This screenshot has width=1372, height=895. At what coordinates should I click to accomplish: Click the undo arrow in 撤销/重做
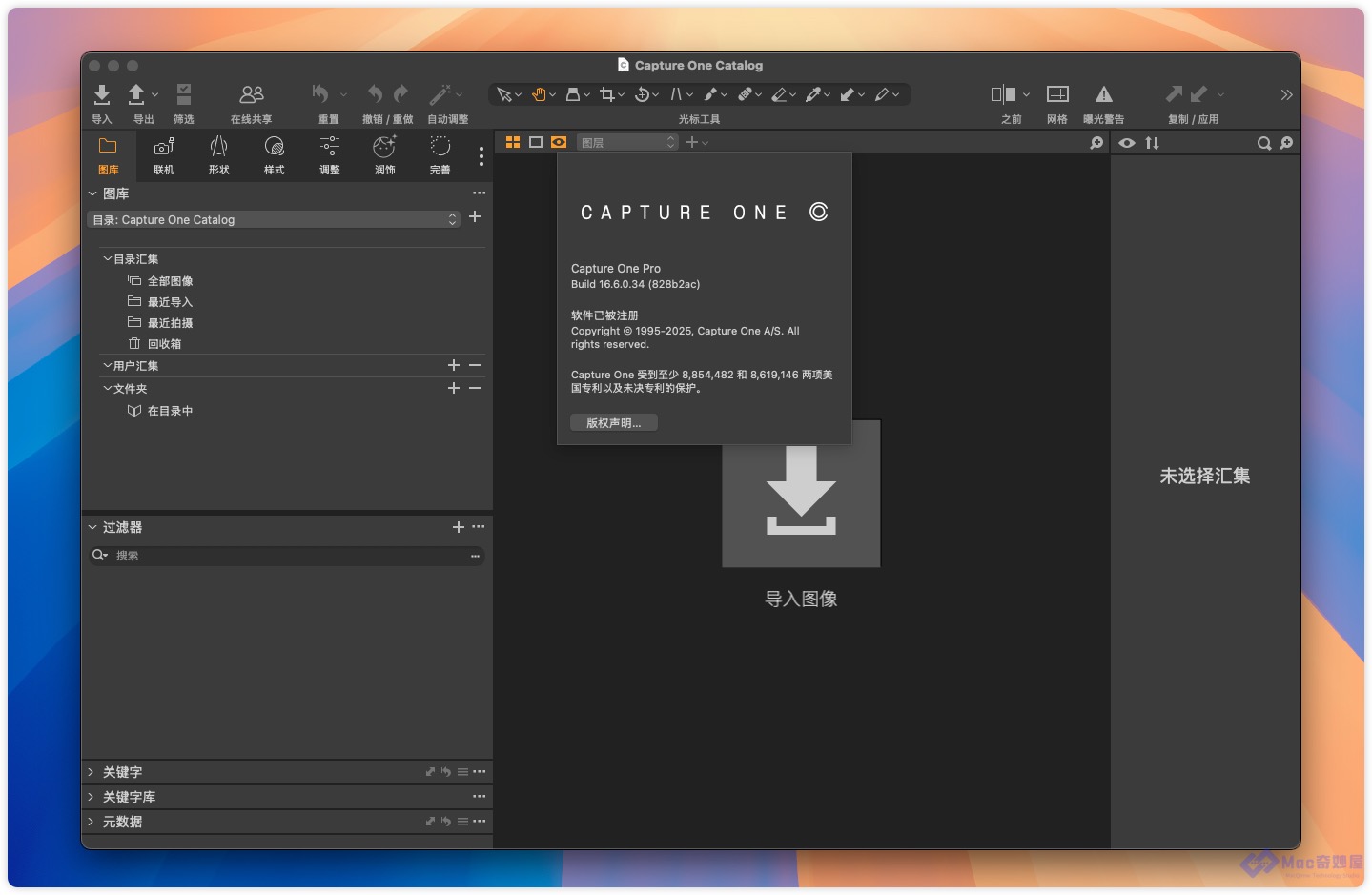[376, 93]
